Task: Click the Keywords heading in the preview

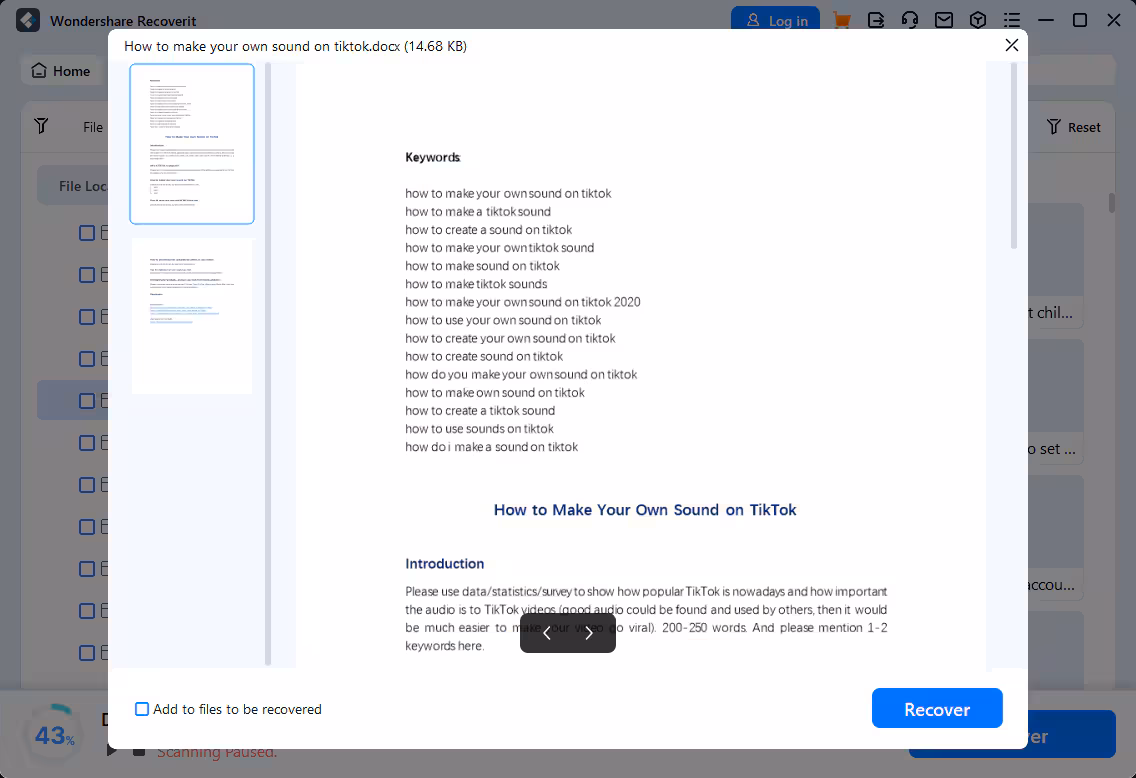Action: pos(433,157)
